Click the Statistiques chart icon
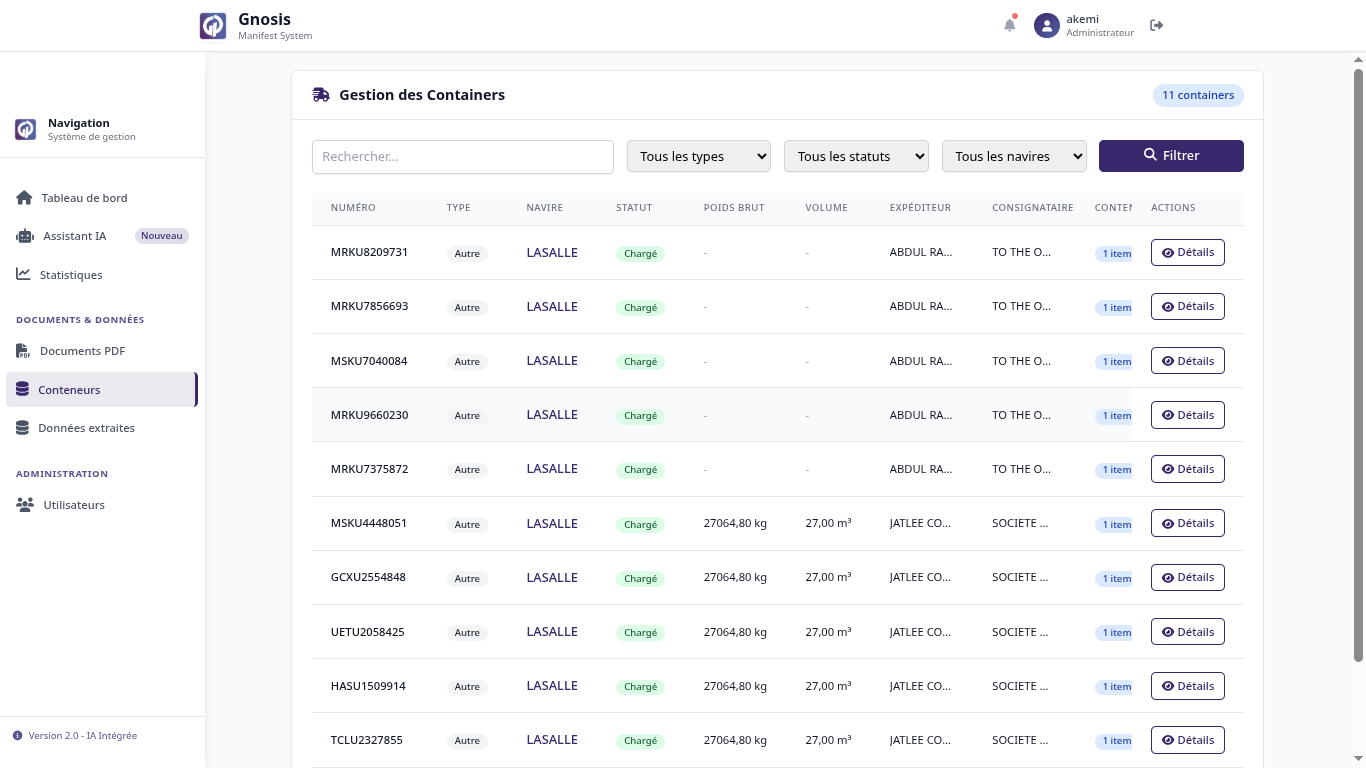The height and width of the screenshot is (768, 1366). pos(23,275)
